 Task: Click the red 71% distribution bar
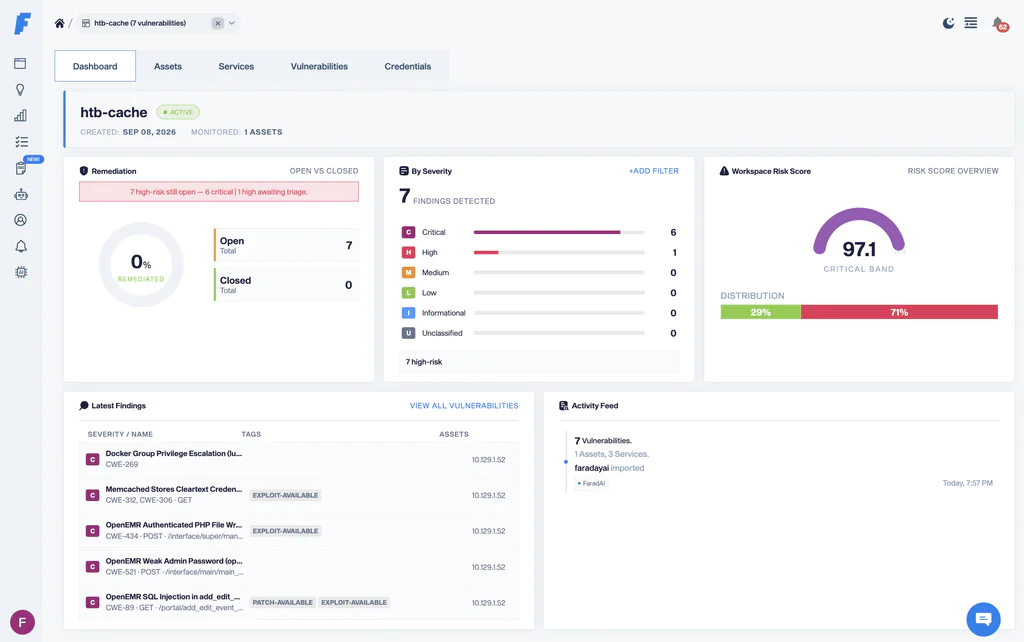click(x=899, y=312)
